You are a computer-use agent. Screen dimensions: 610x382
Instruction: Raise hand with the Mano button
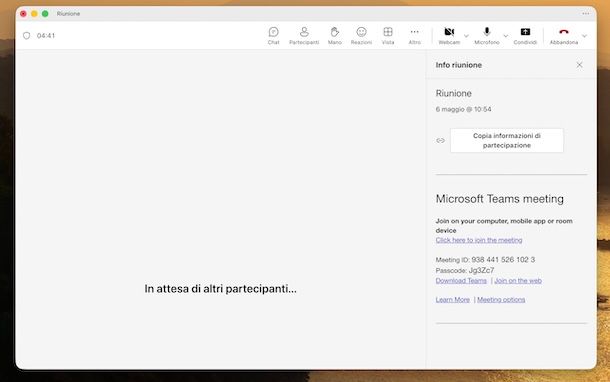point(335,35)
